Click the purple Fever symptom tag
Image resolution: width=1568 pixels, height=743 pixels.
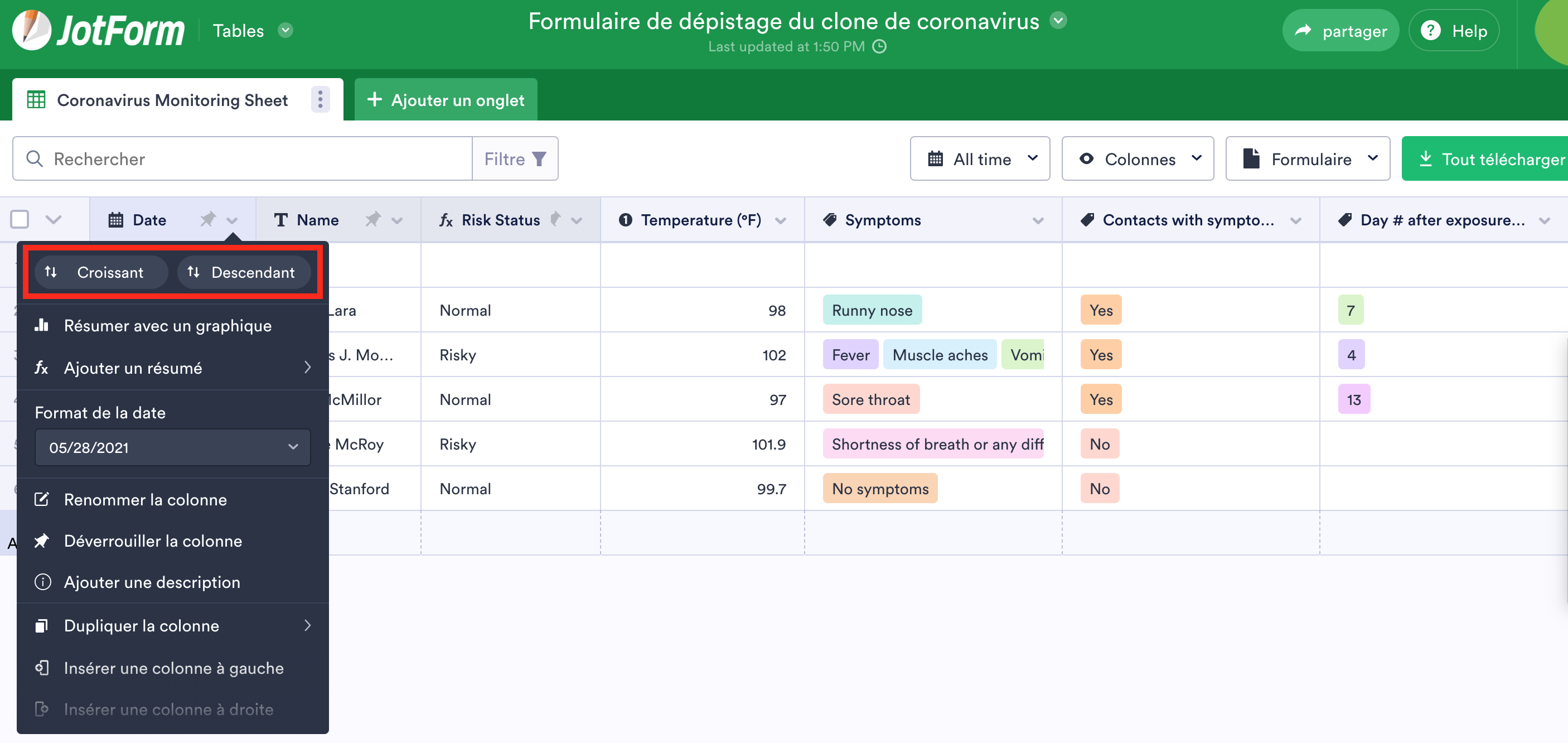coord(850,355)
